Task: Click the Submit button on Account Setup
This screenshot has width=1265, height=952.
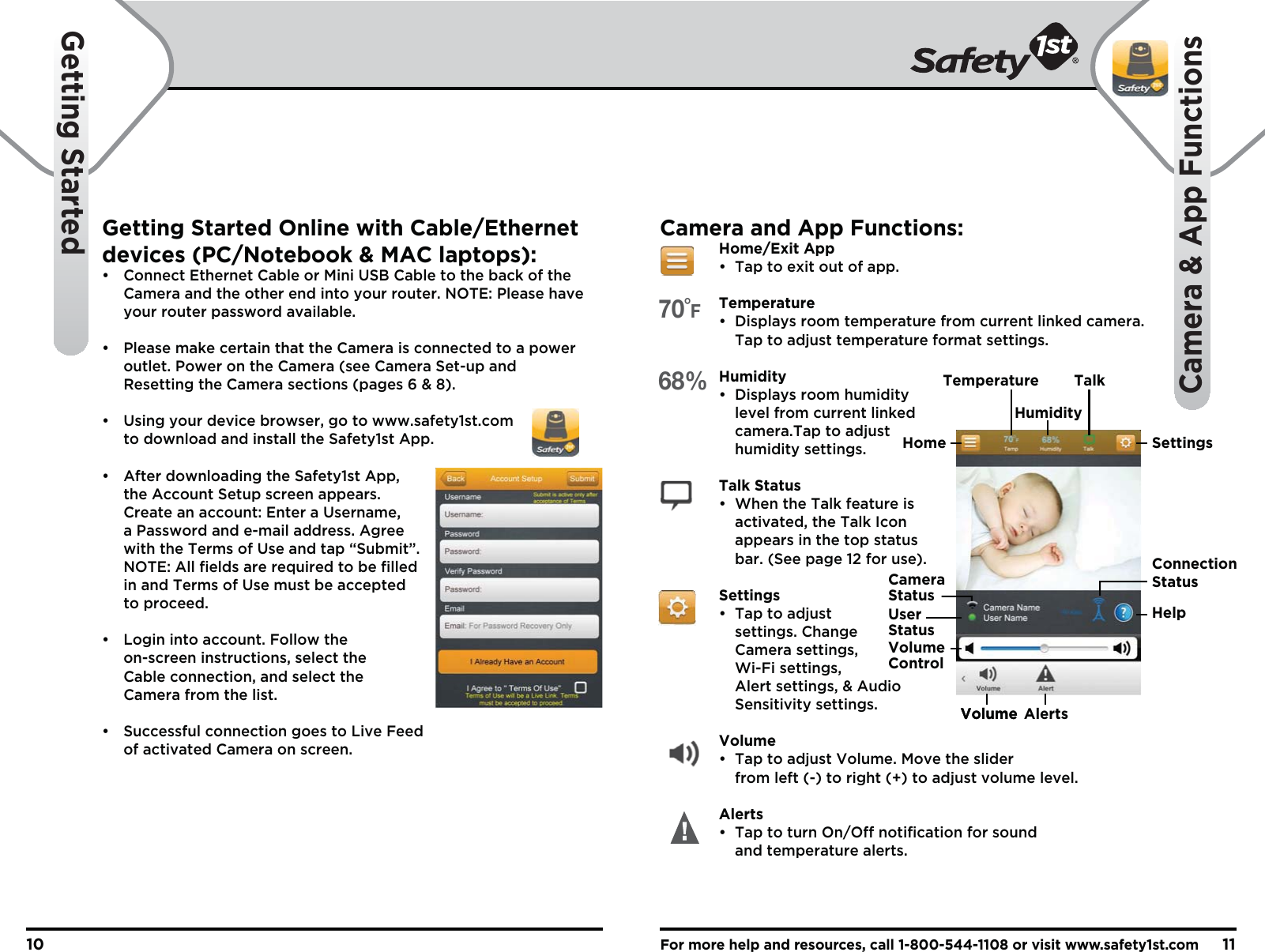Action: 582,478
